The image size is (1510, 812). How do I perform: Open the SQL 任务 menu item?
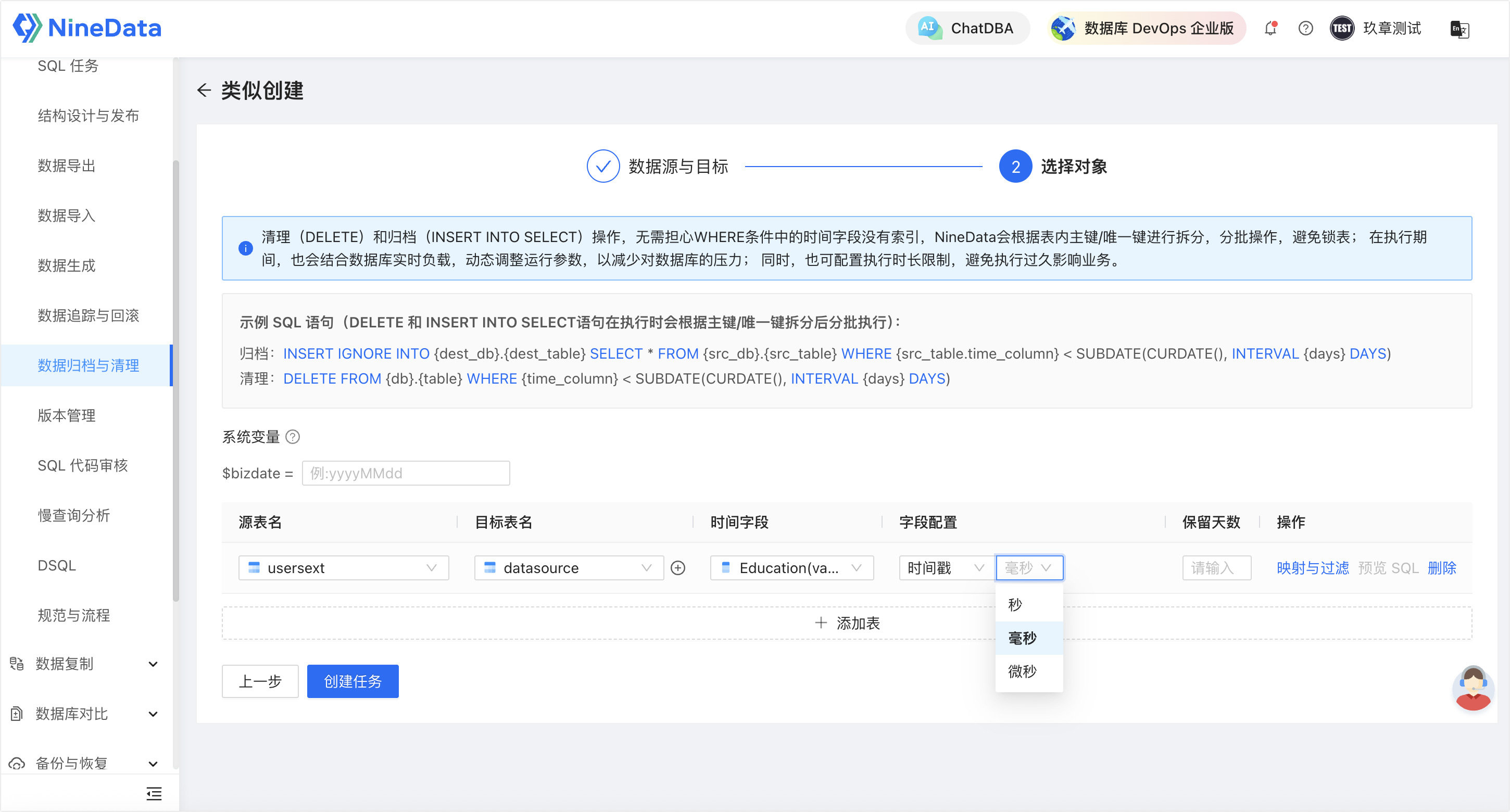click(68, 66)
